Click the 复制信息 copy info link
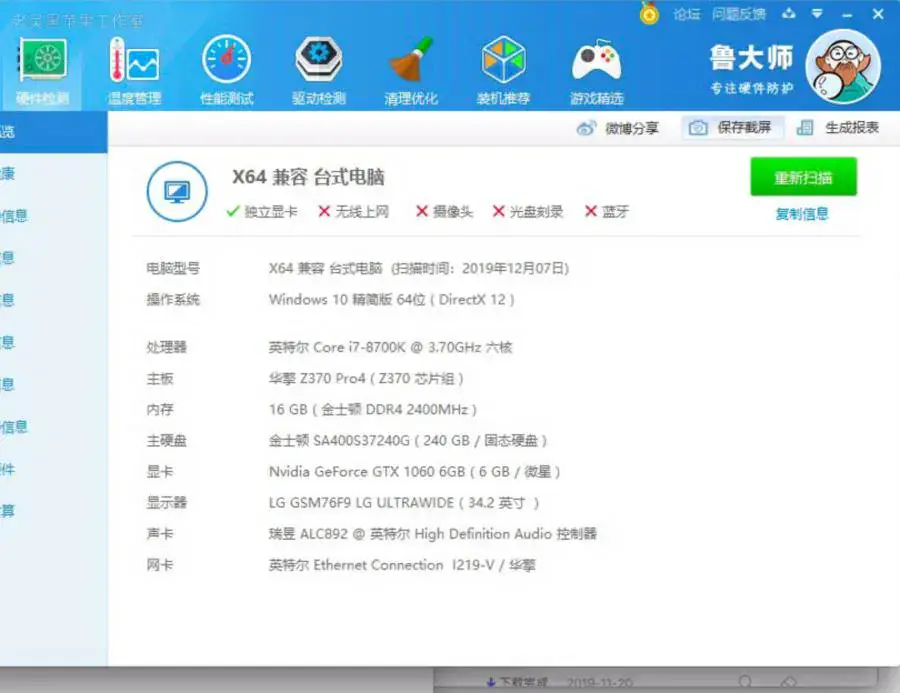The width and height of the screenshot is (900, 693). point(802,214)
